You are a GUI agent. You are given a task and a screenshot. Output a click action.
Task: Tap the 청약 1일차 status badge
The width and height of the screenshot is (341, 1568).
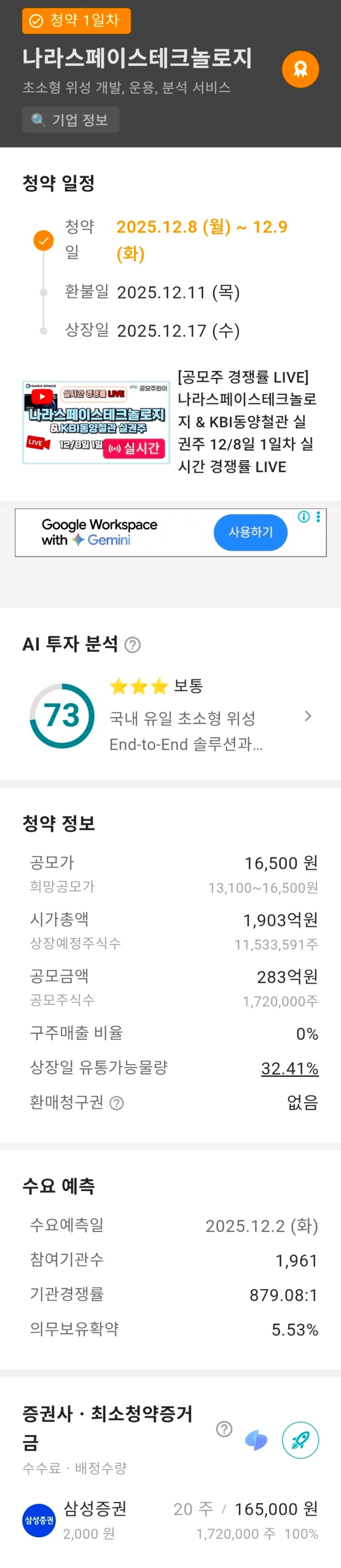pos(76,21)
